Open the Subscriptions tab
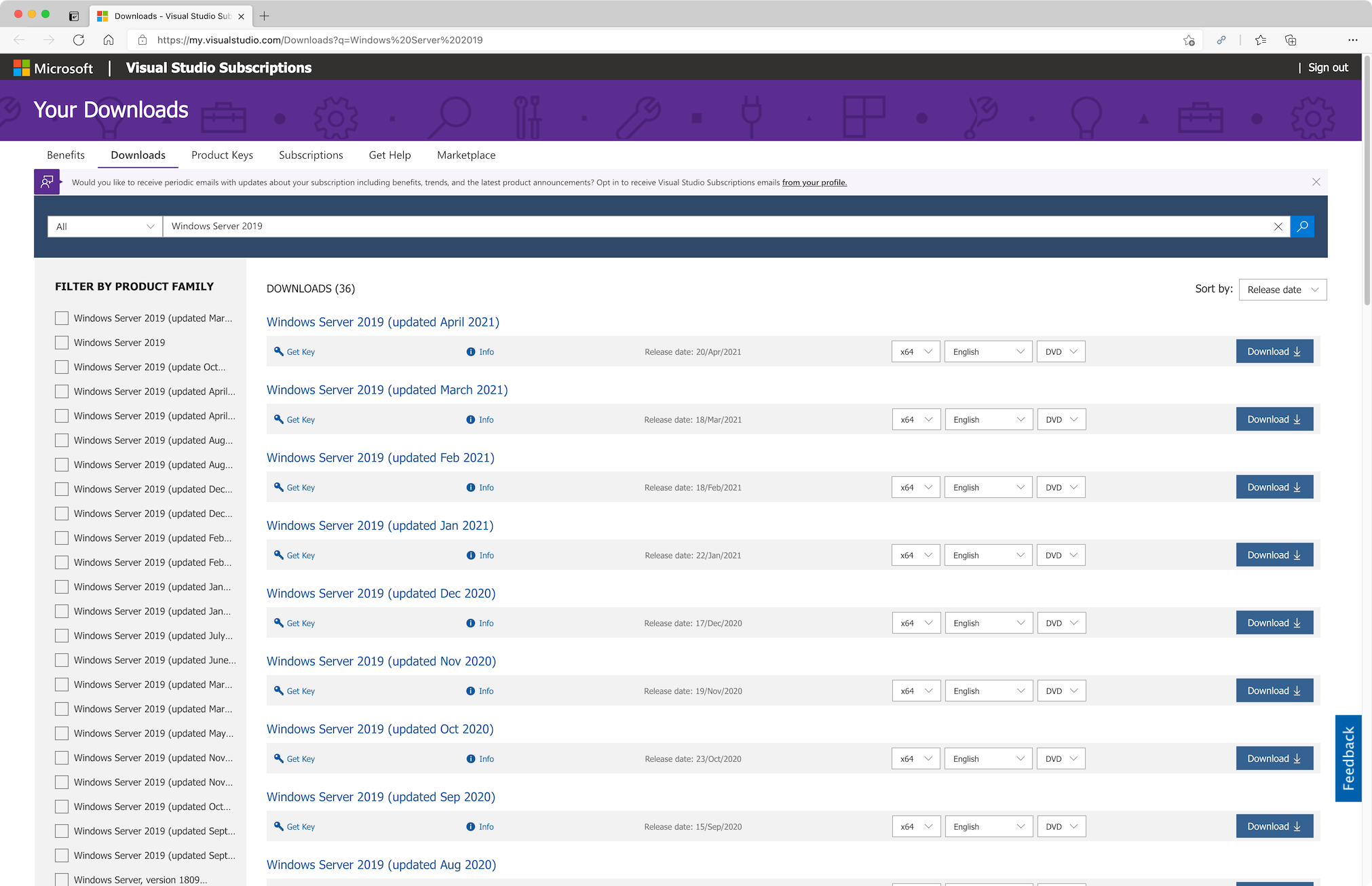The width and height of the screenshot is (1372, 886). (x=311, y=155)
